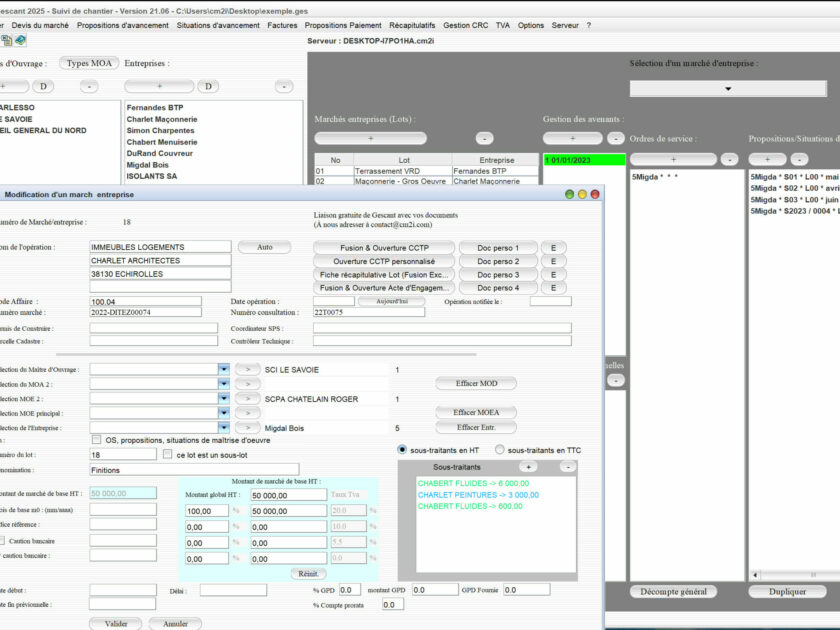
Task: Click the Décompte général button
Action: (x=673, y=591)
